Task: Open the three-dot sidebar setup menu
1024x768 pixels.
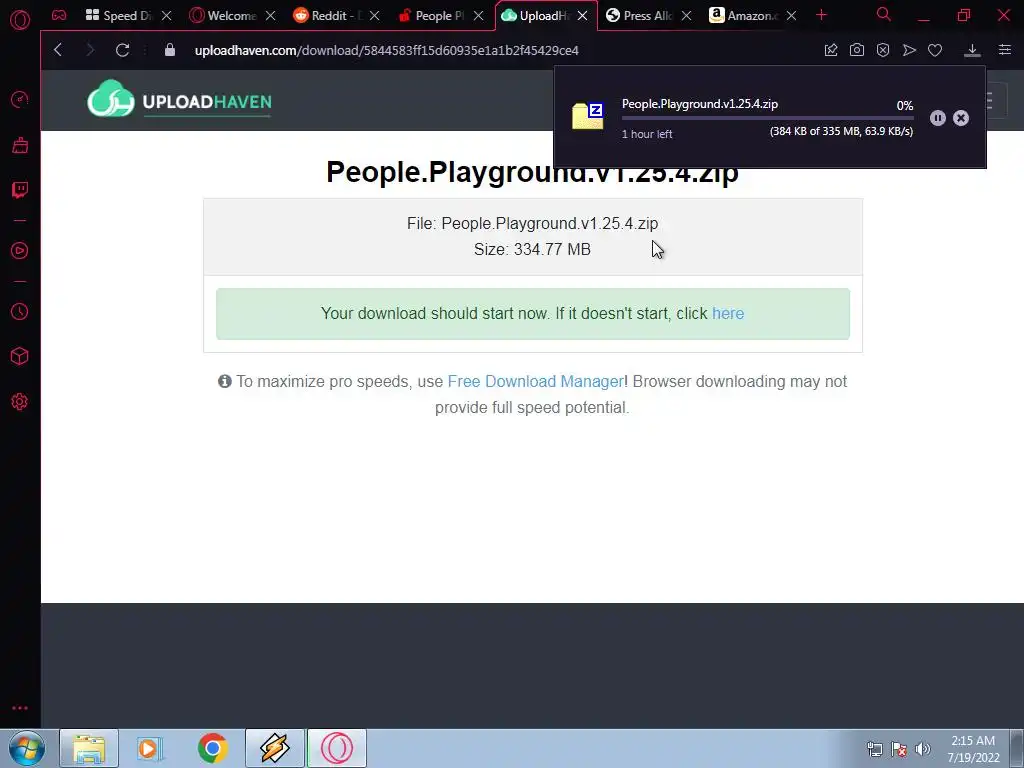Action: 20,708
